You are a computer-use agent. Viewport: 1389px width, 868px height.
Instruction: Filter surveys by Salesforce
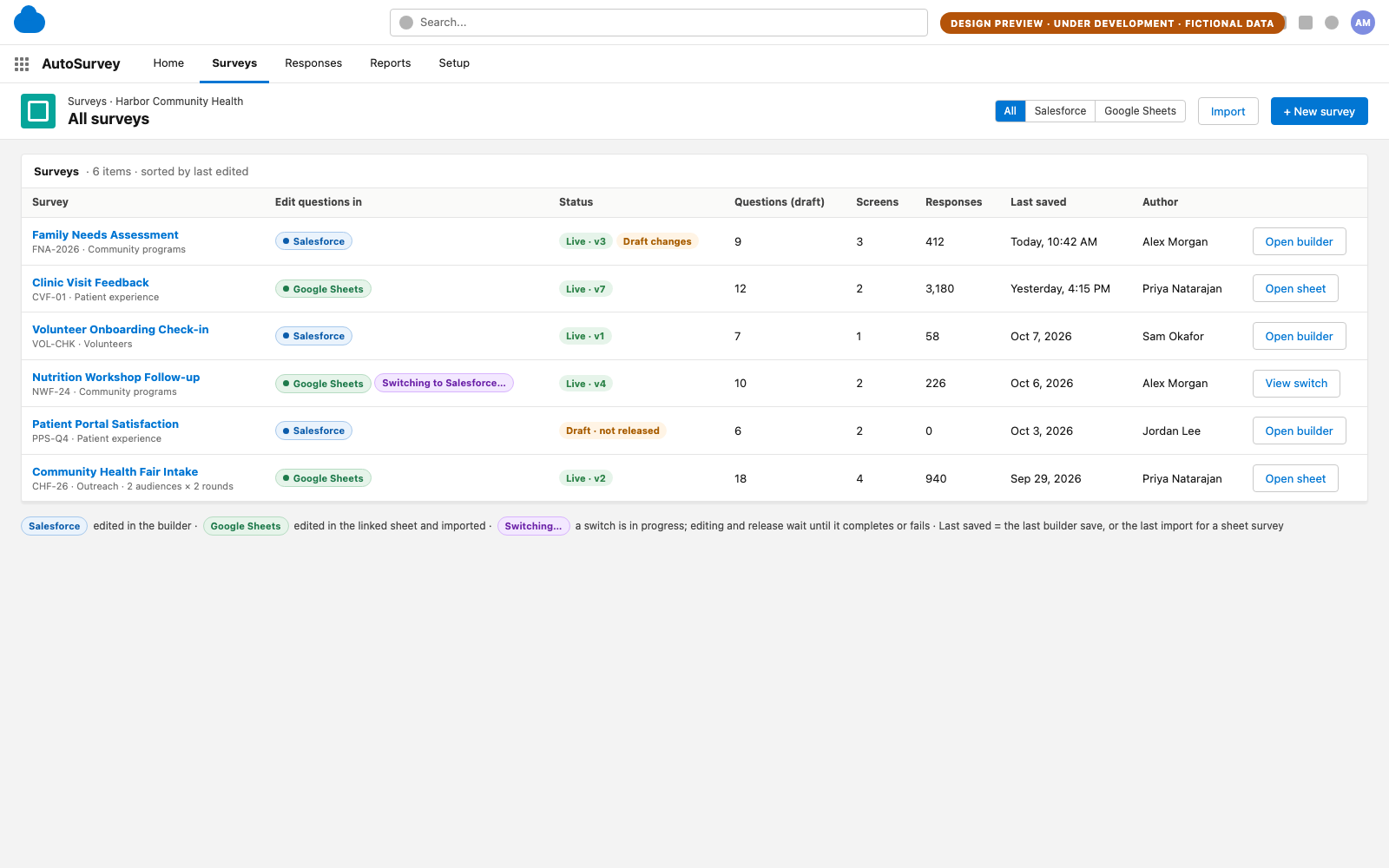tap(1060, 111)
